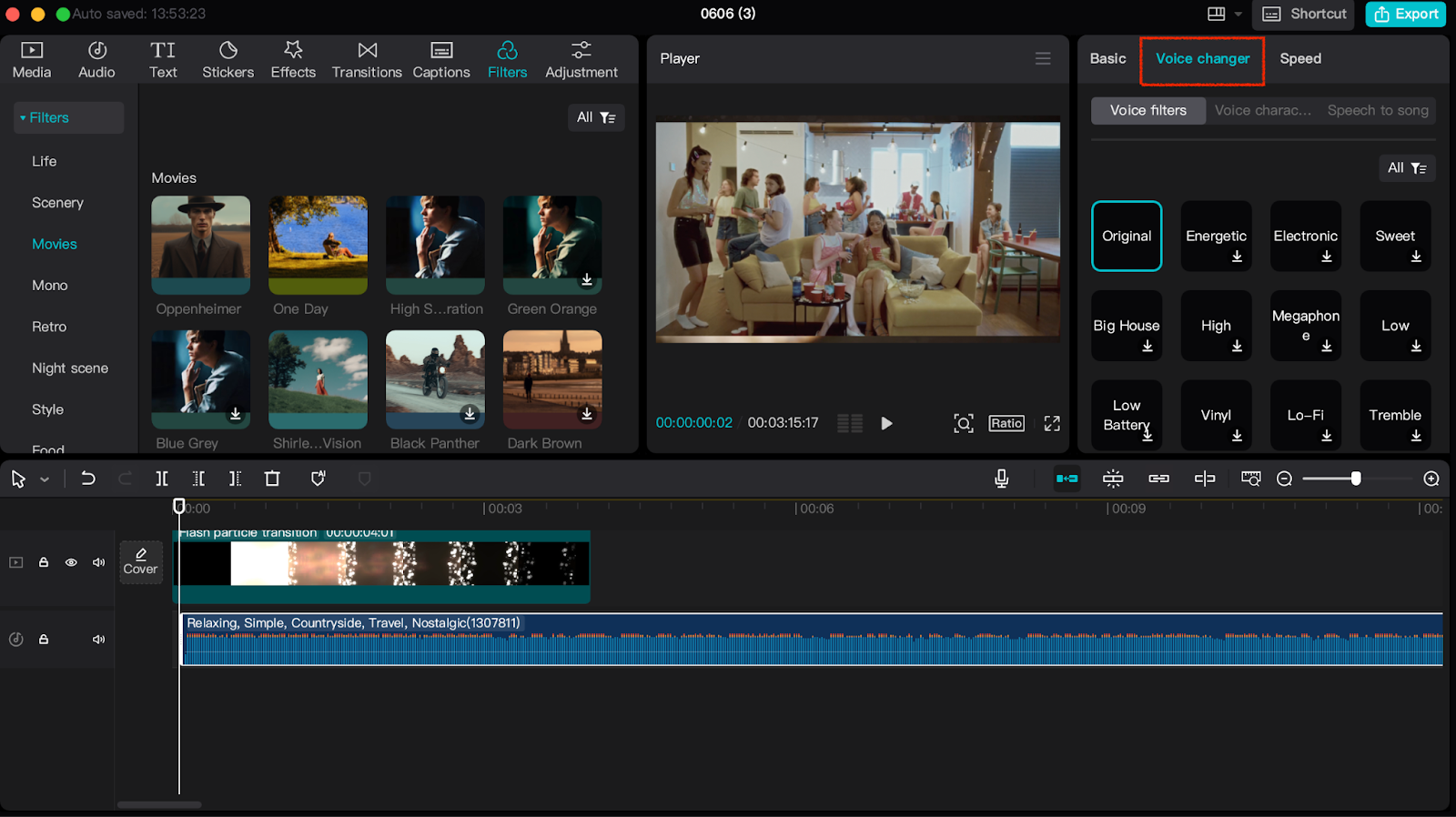Open the Audio panel
This screenshot has height=817, width=1456.
(x=96, y=60)
